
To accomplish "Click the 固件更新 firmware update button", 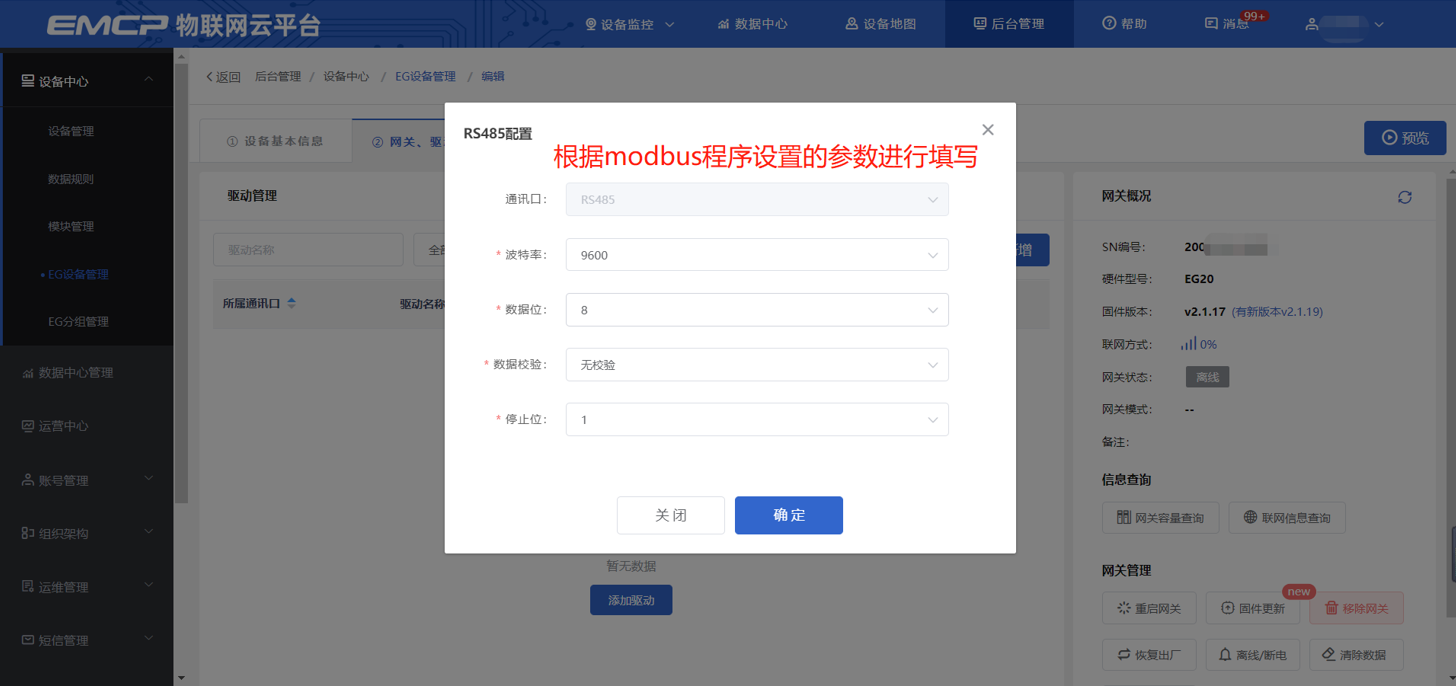I will [x=1253, y=608].
